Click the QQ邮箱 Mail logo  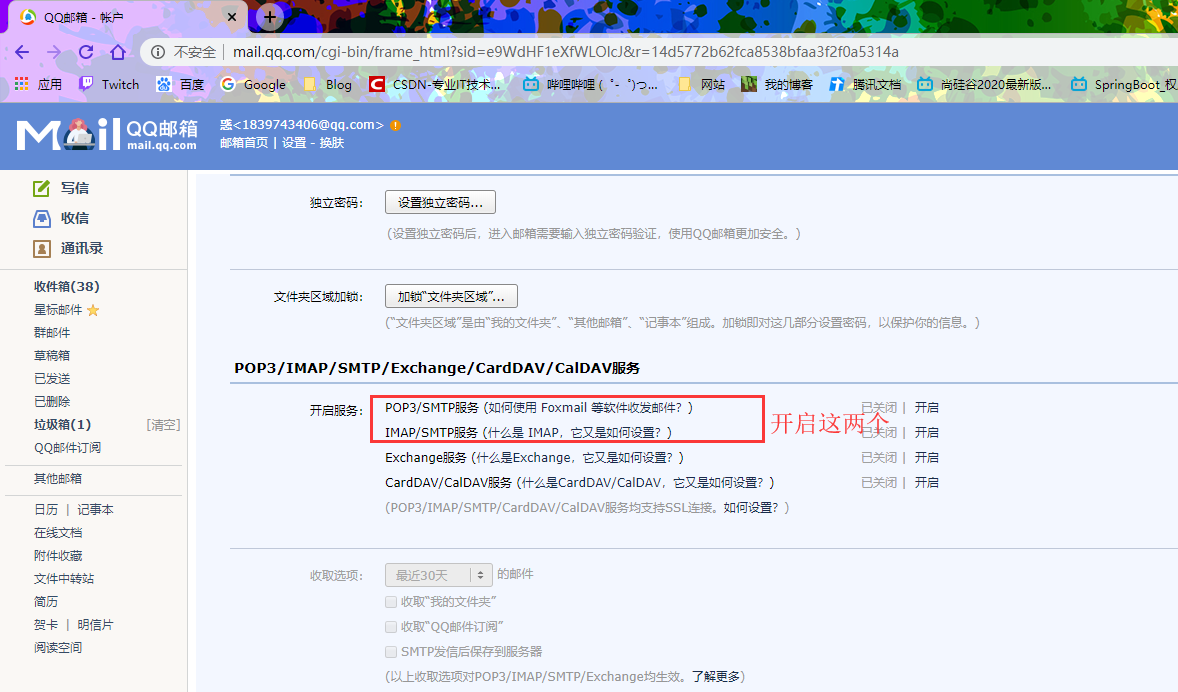coord(107,134)
